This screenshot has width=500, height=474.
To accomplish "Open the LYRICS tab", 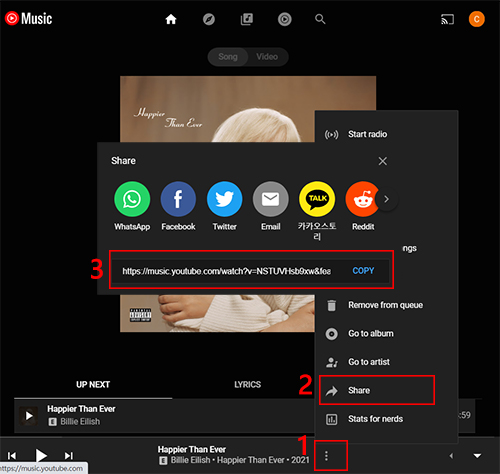I will pos(247,385).
